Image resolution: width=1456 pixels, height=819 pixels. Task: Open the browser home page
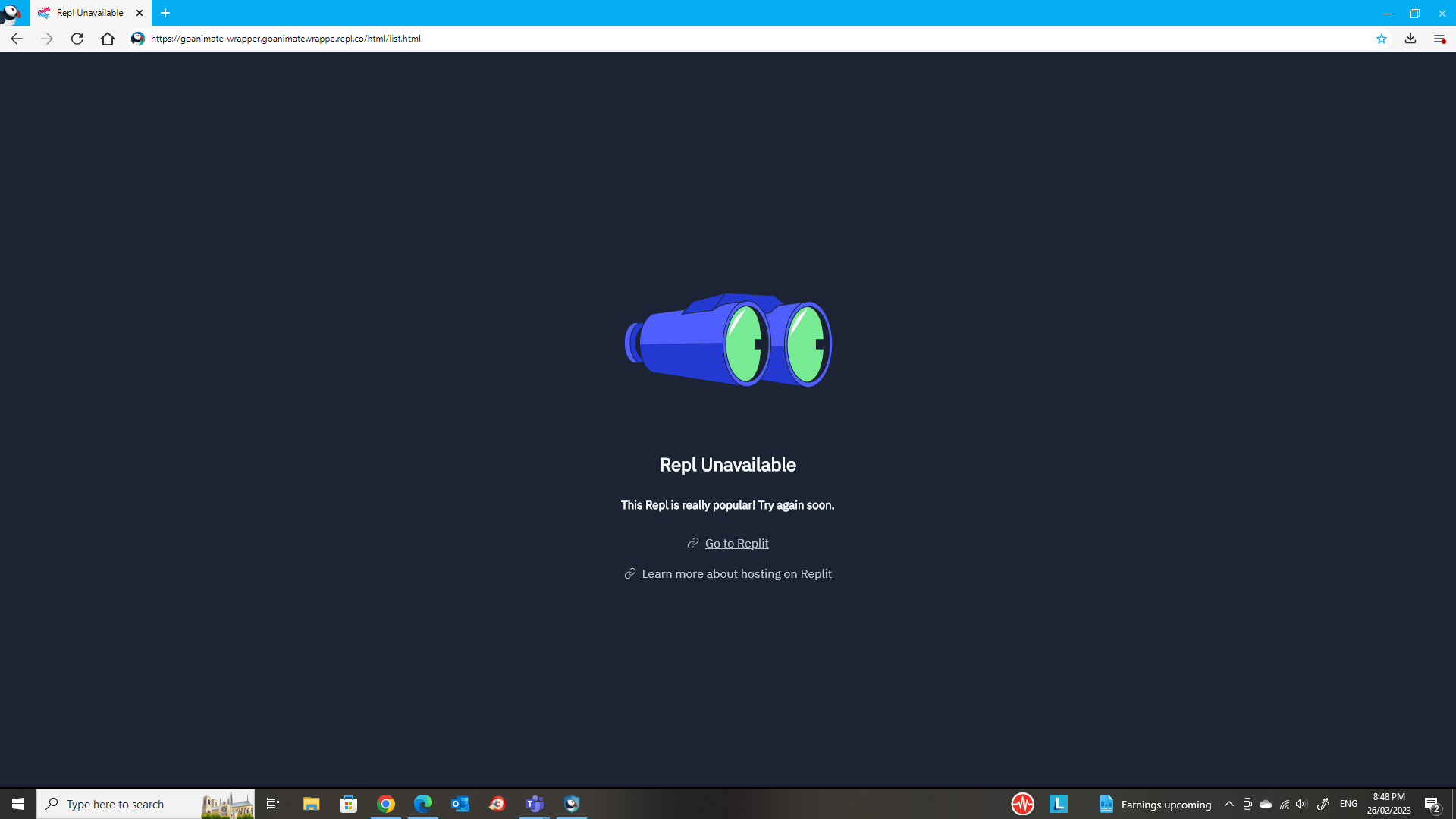click(x=108, y=39)
